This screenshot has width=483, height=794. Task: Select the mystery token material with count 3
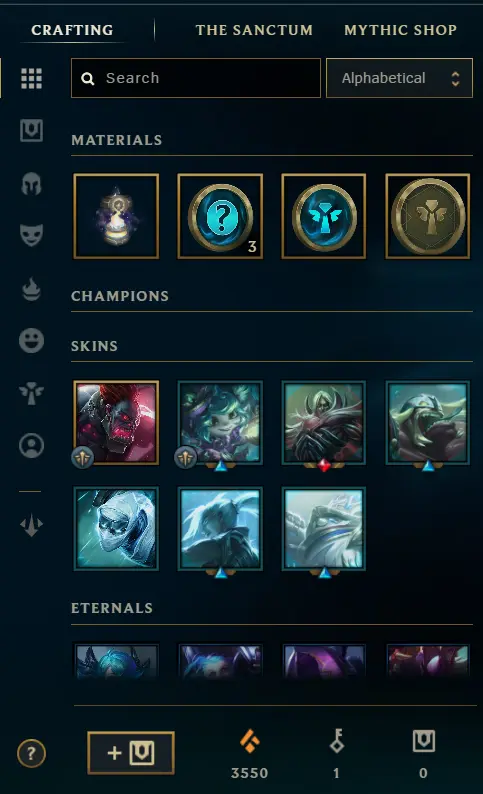pyautogui.click(x=220, y=216)
